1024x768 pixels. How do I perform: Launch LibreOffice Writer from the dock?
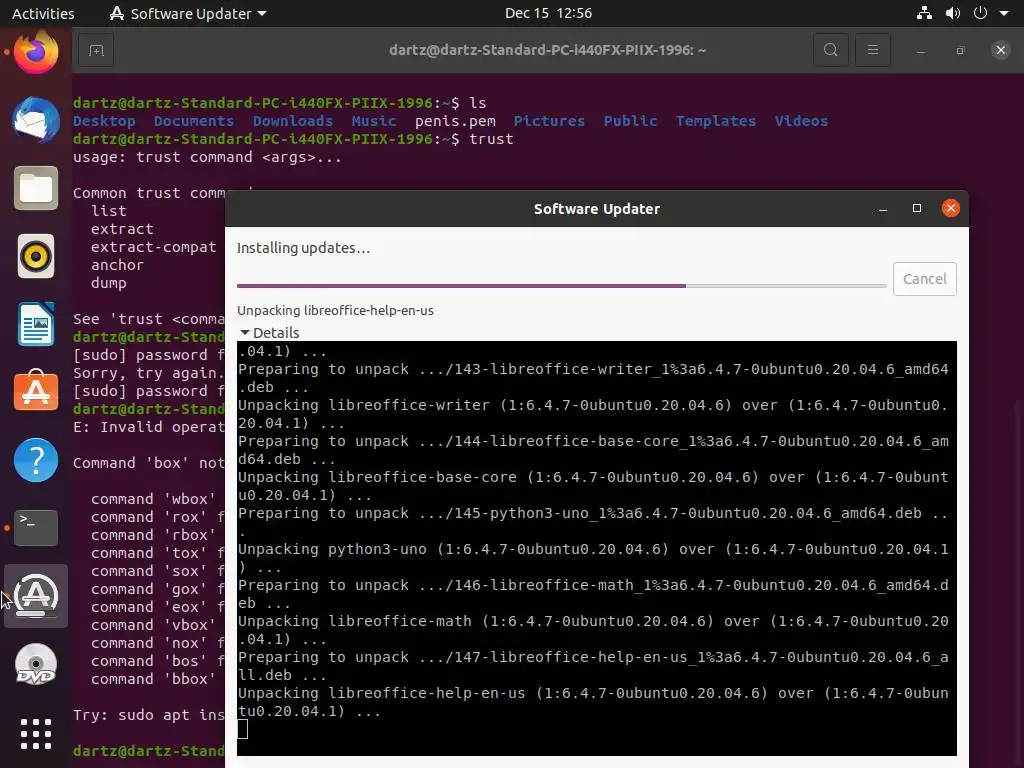click(36, 324)
